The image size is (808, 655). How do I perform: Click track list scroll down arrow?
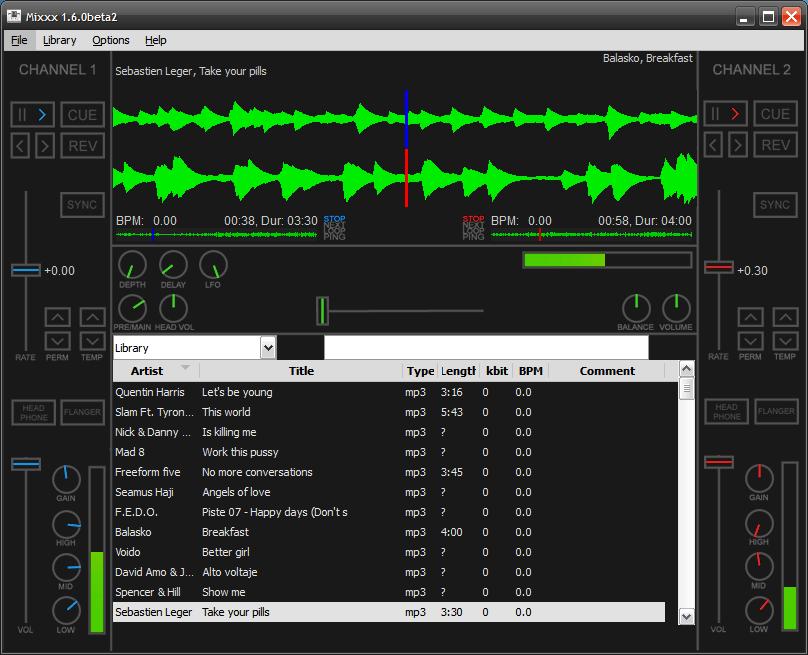686,616
